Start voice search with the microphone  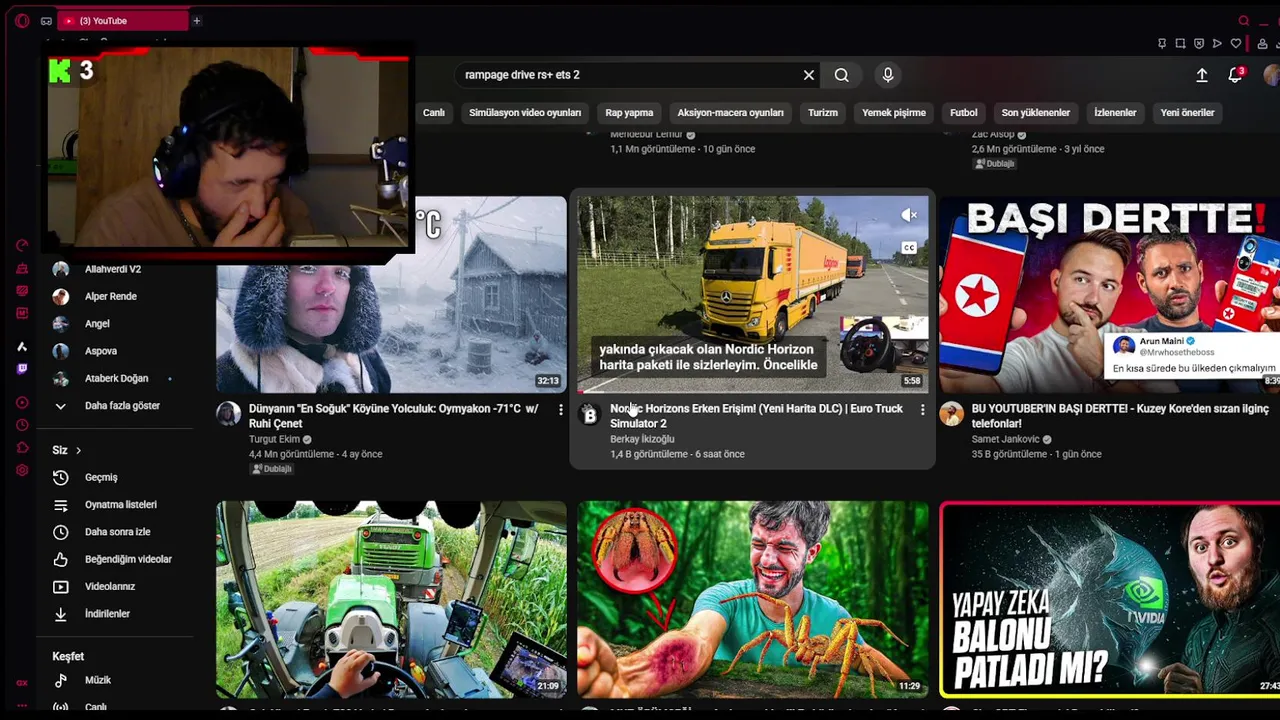click(888, 75)
